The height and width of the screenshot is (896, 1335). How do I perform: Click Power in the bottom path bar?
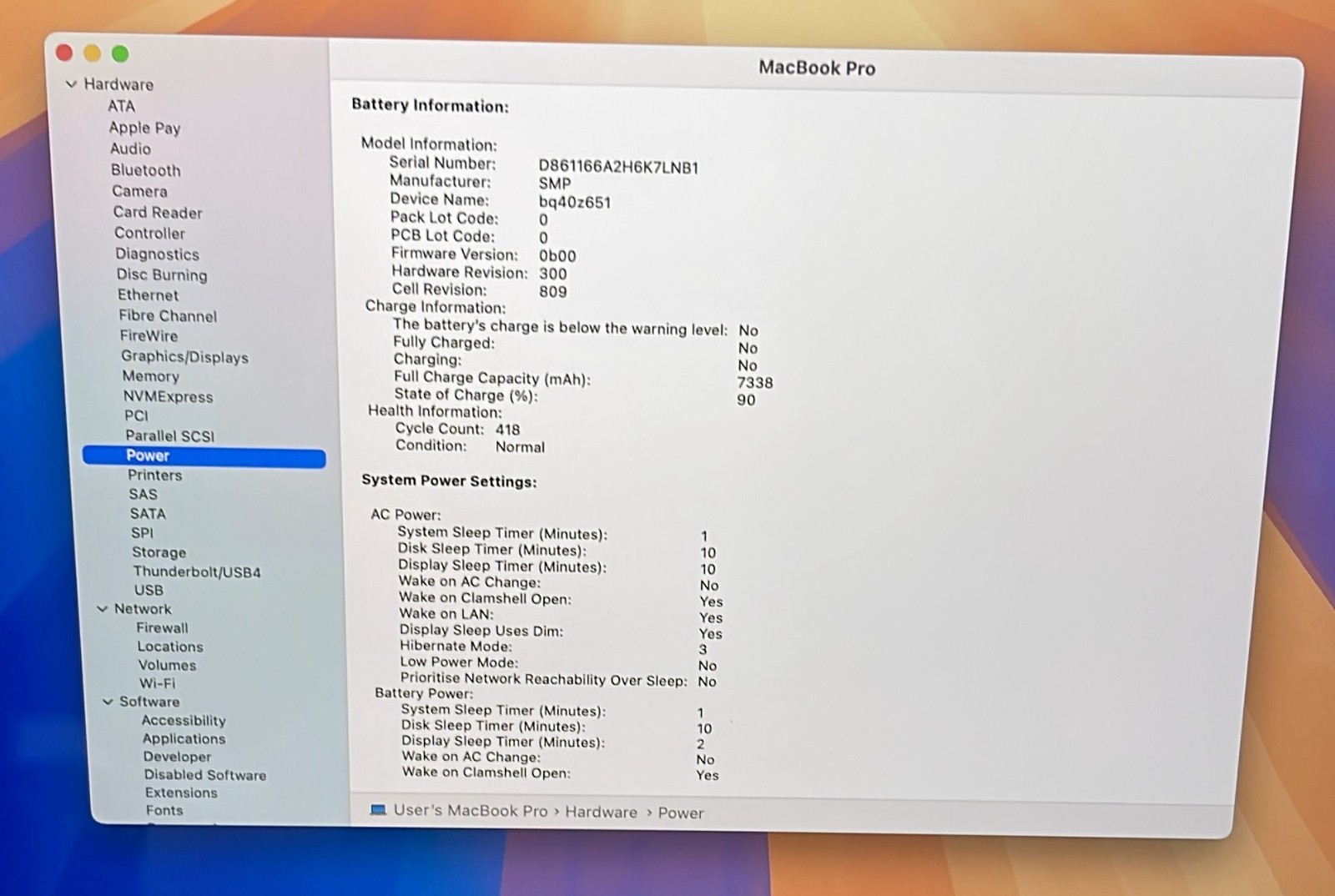click(681, 813)
